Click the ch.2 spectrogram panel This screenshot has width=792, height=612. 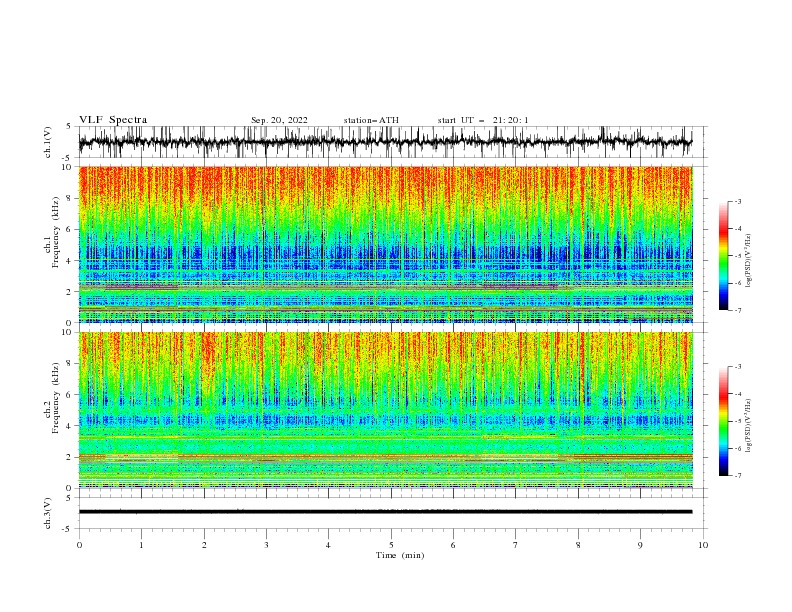point(385,410)
